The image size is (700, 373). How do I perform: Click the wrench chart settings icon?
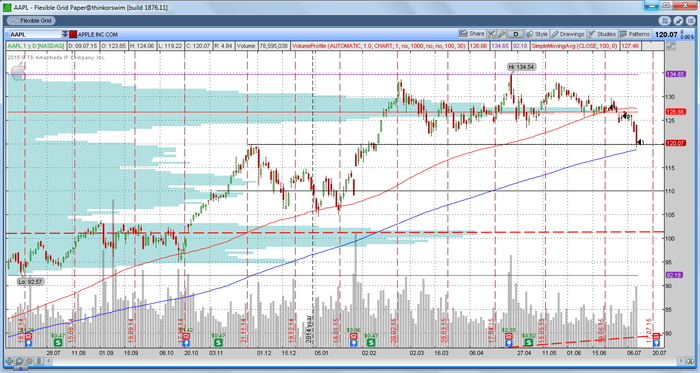pos(502,34)
